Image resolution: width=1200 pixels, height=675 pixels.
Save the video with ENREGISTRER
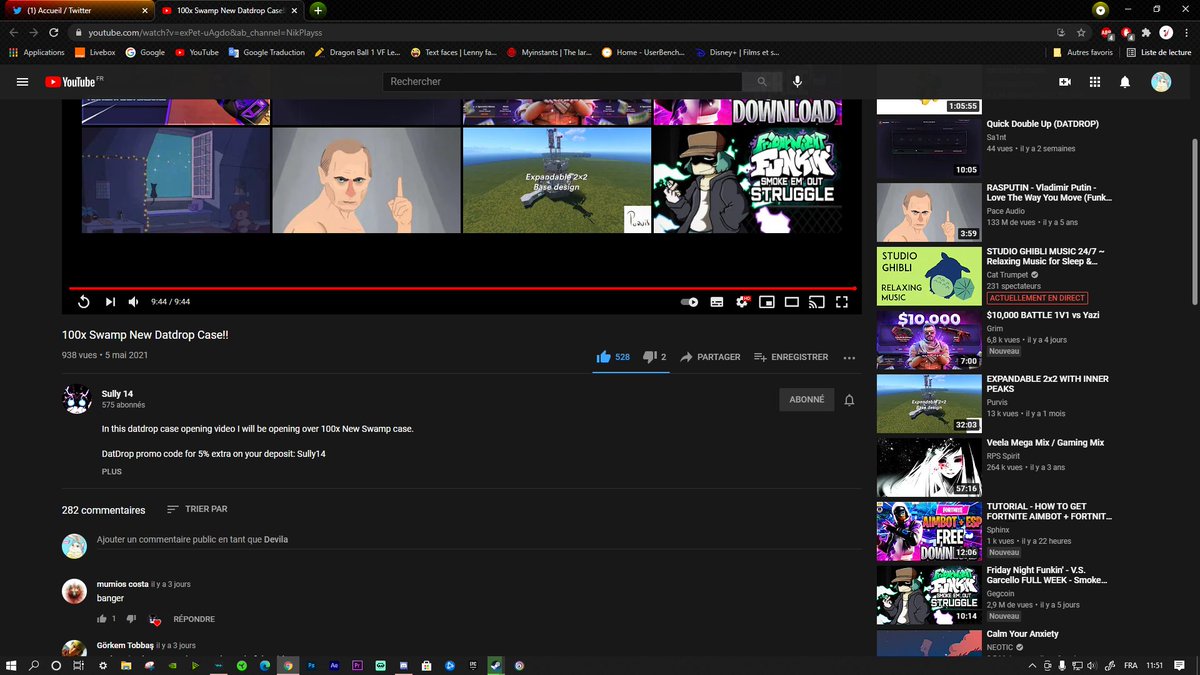pos(791,357)
